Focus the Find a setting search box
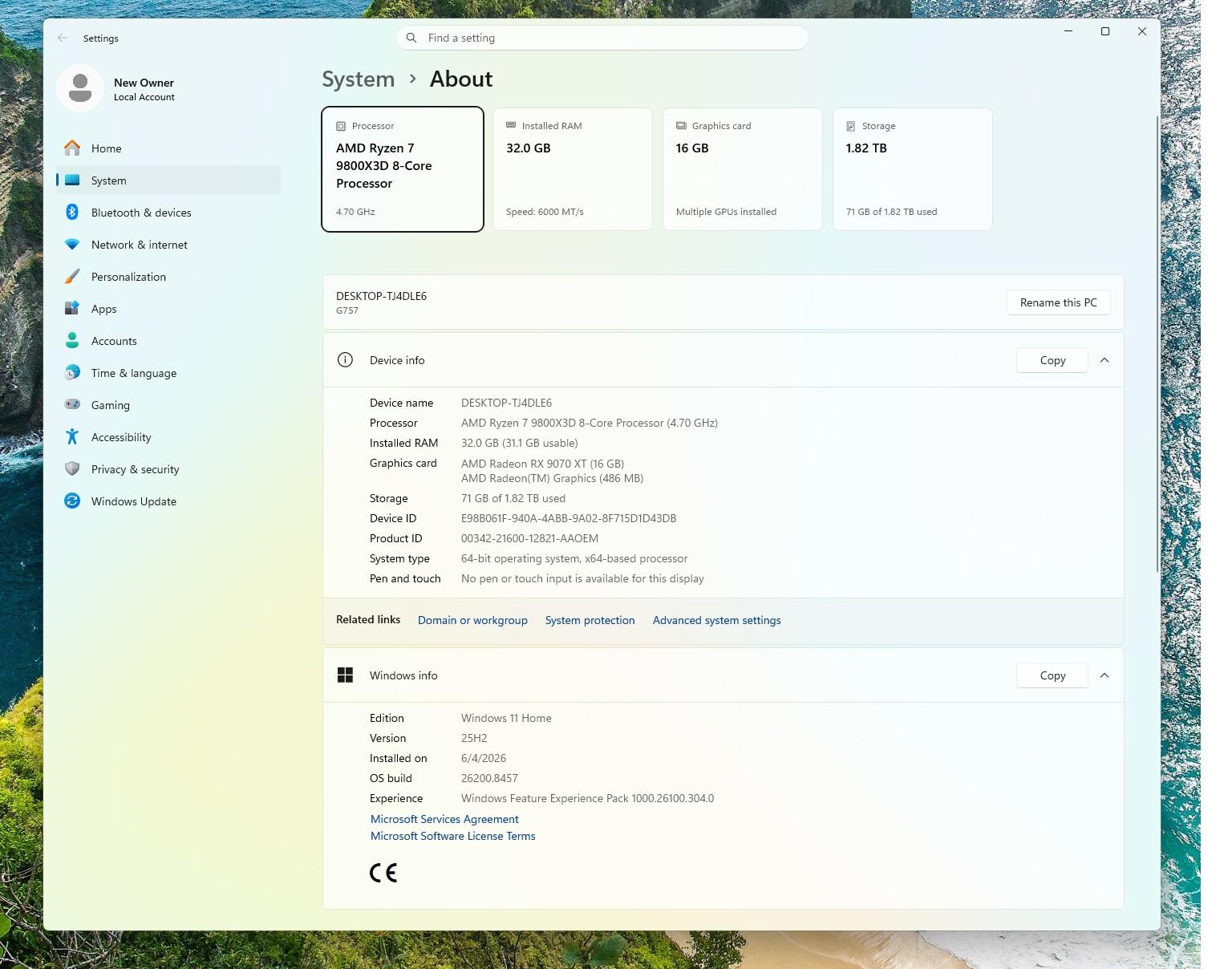 [602, 38]
